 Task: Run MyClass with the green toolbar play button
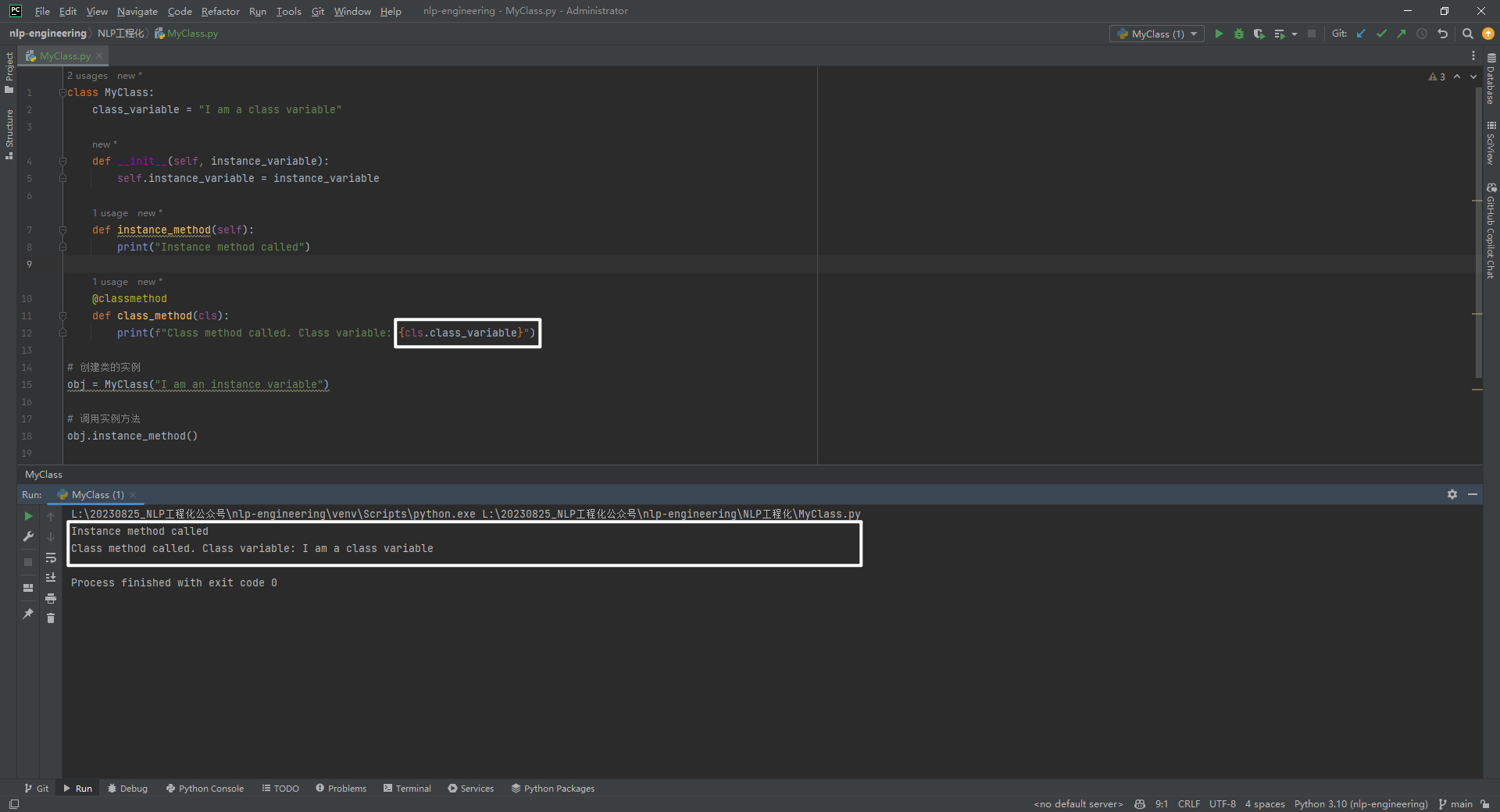tap(1219, 34)
